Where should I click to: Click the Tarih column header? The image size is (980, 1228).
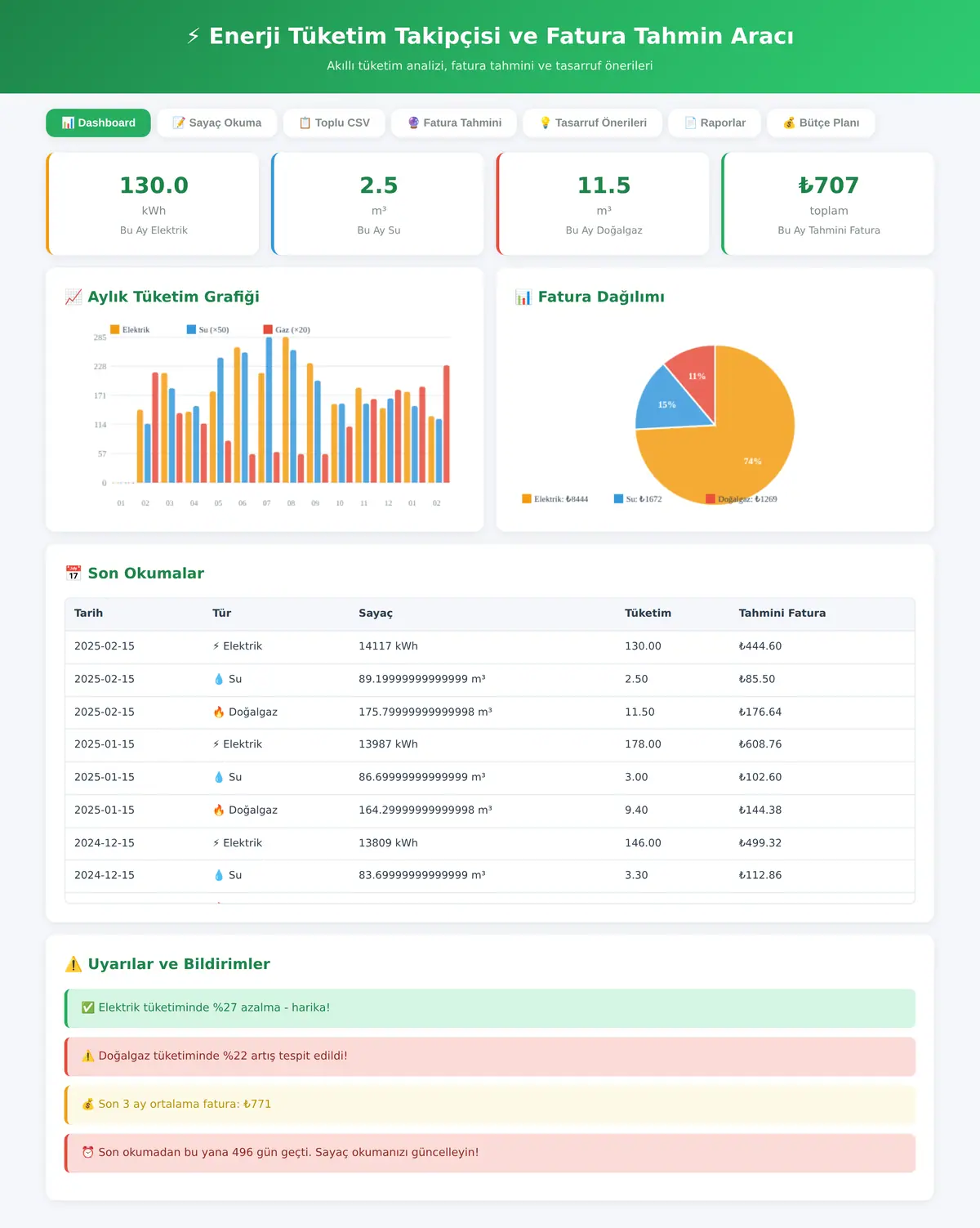pyautogui.click(x=88, y=614)
